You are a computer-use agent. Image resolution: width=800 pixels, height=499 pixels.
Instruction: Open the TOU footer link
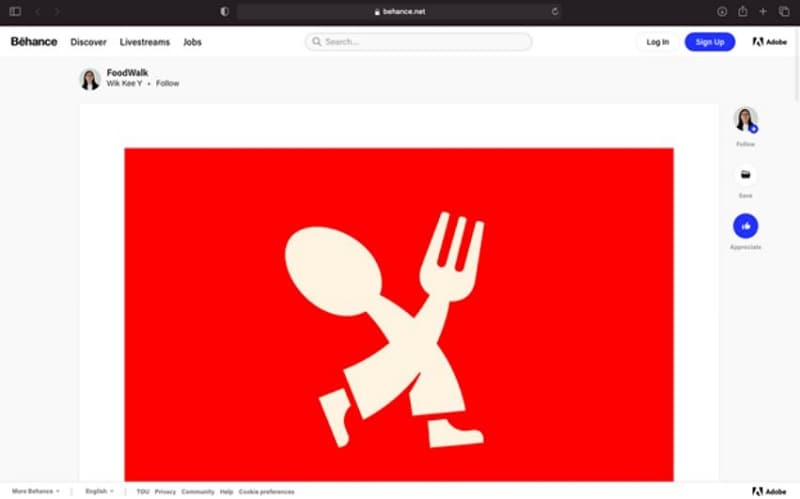point(143,492)
